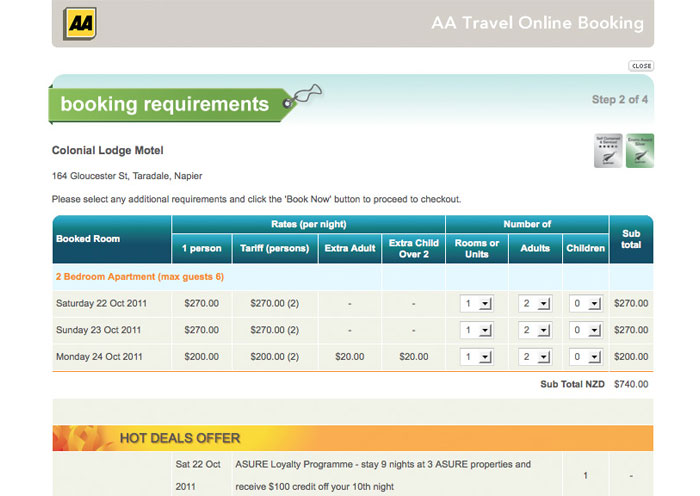Click the green Qualmark Enviro award badge
The width and height of the screenshot is (700, 496).
point(640,151)
